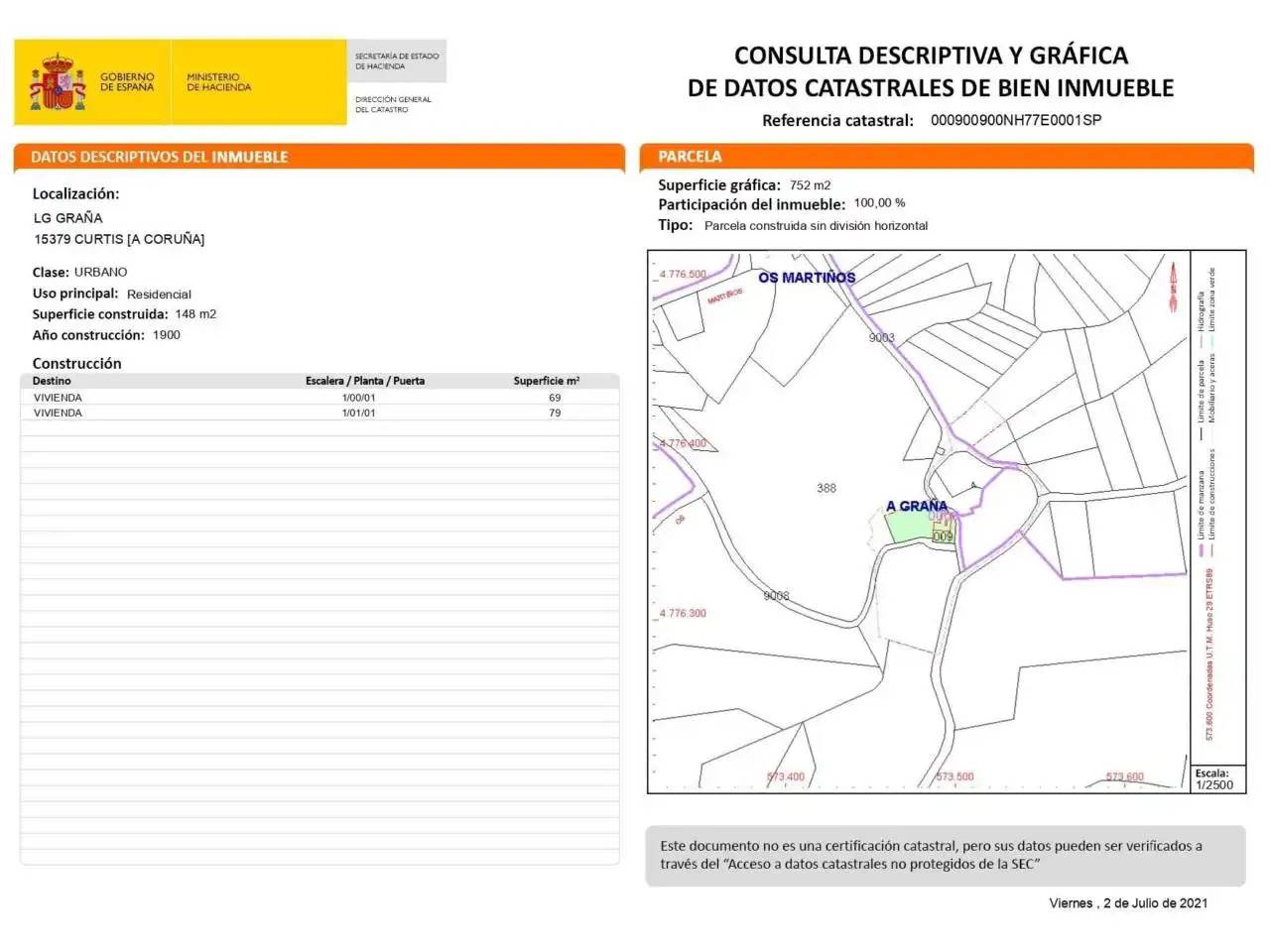Click parcel number '388' on the map
This screenshot has width=1270, height=952.
826,488
